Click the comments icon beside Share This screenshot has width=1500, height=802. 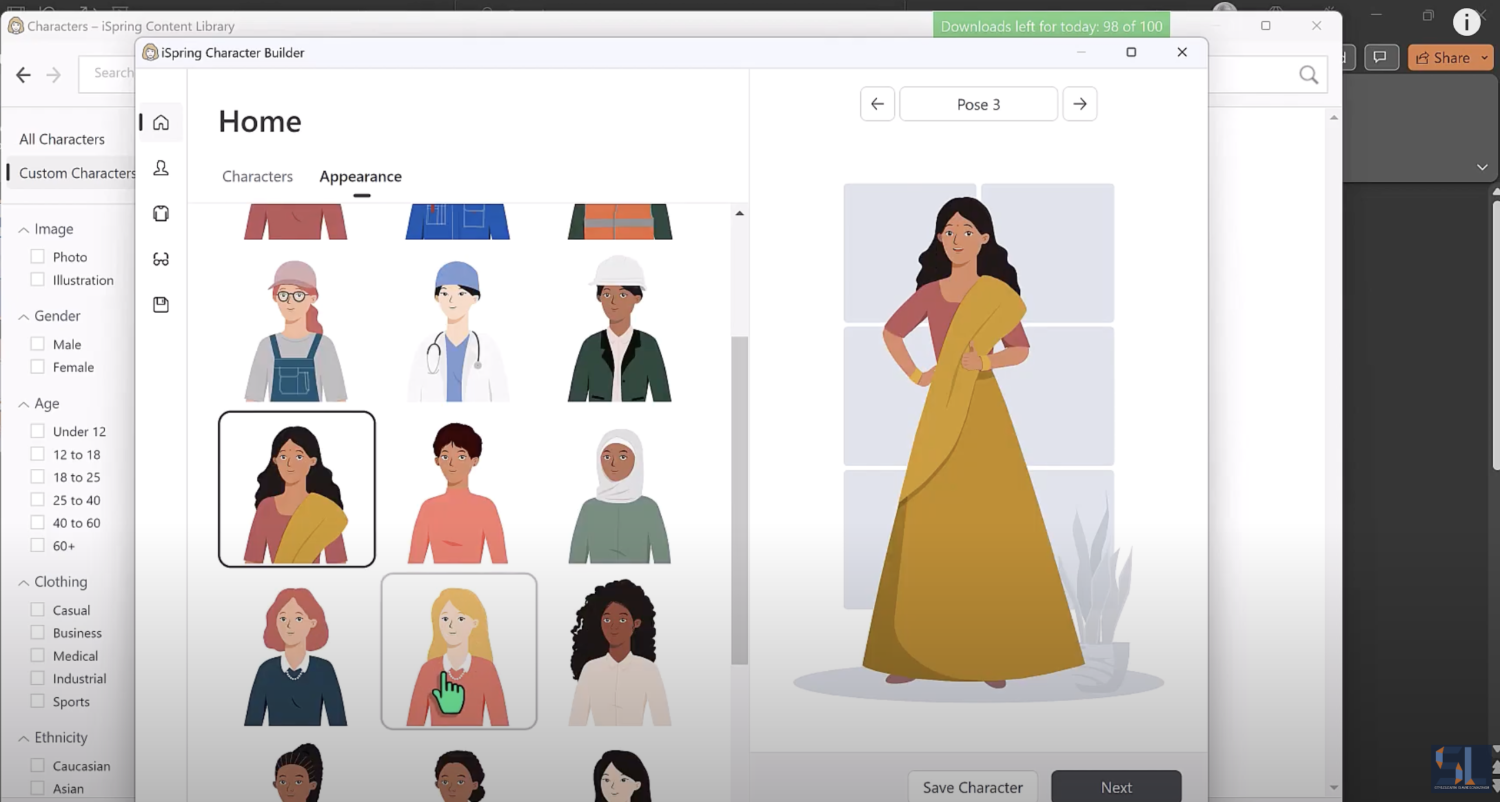pyautogui.click(x=1380, y=57)
